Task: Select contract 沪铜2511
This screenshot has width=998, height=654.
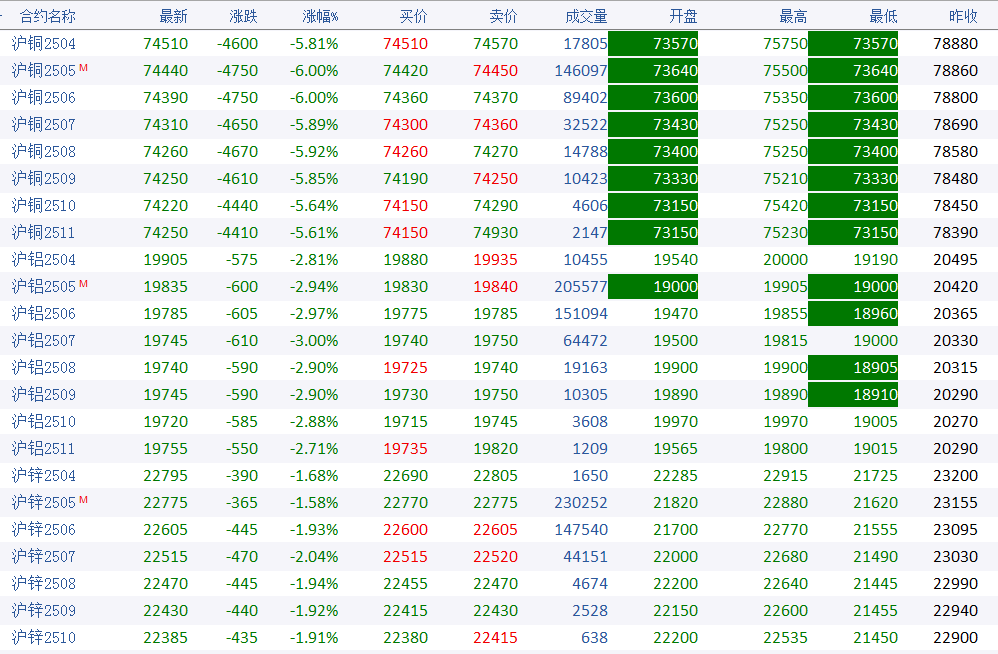Action: (43, 233)
